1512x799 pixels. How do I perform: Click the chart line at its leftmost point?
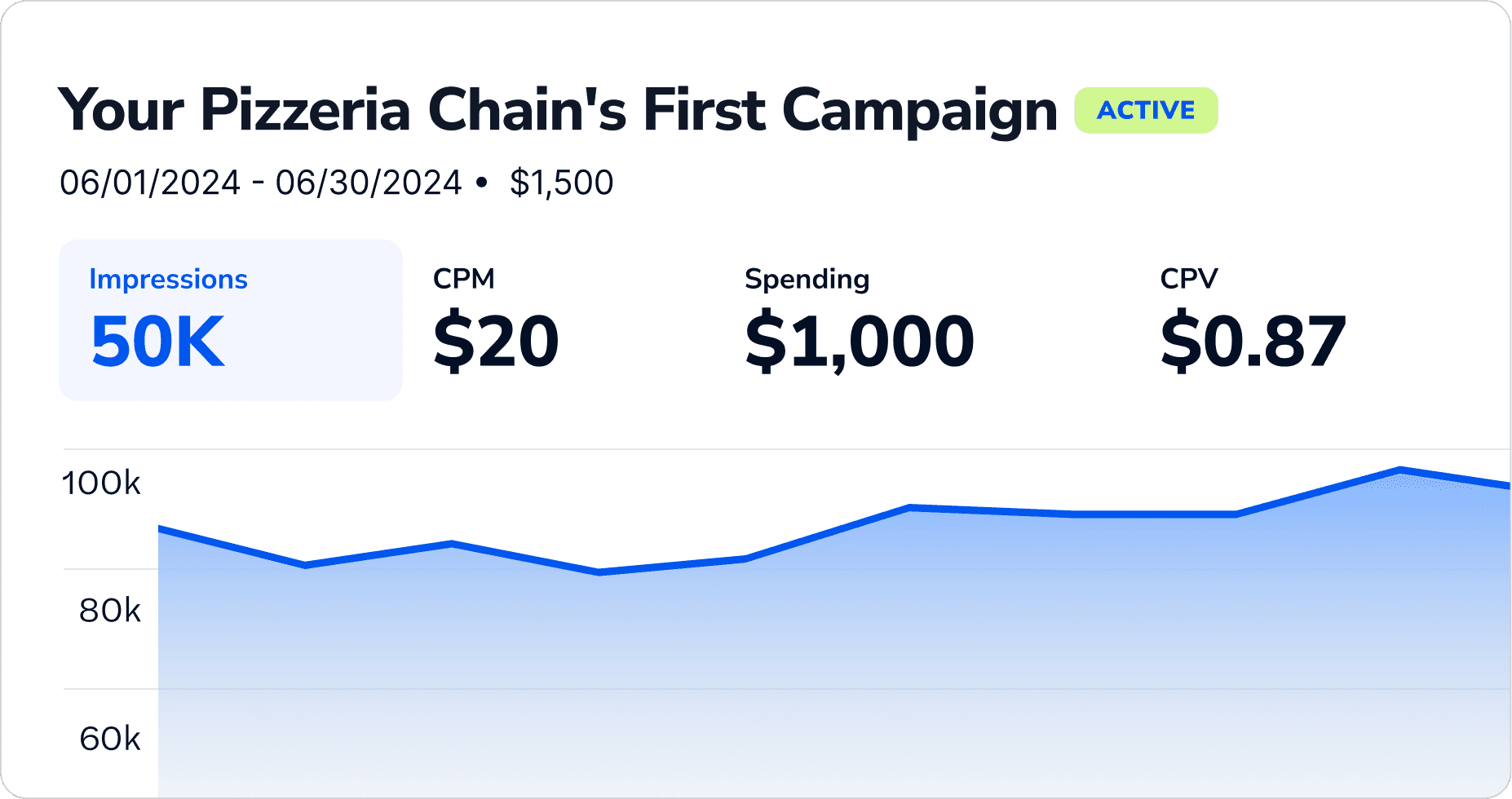click(x=160, y=529)
